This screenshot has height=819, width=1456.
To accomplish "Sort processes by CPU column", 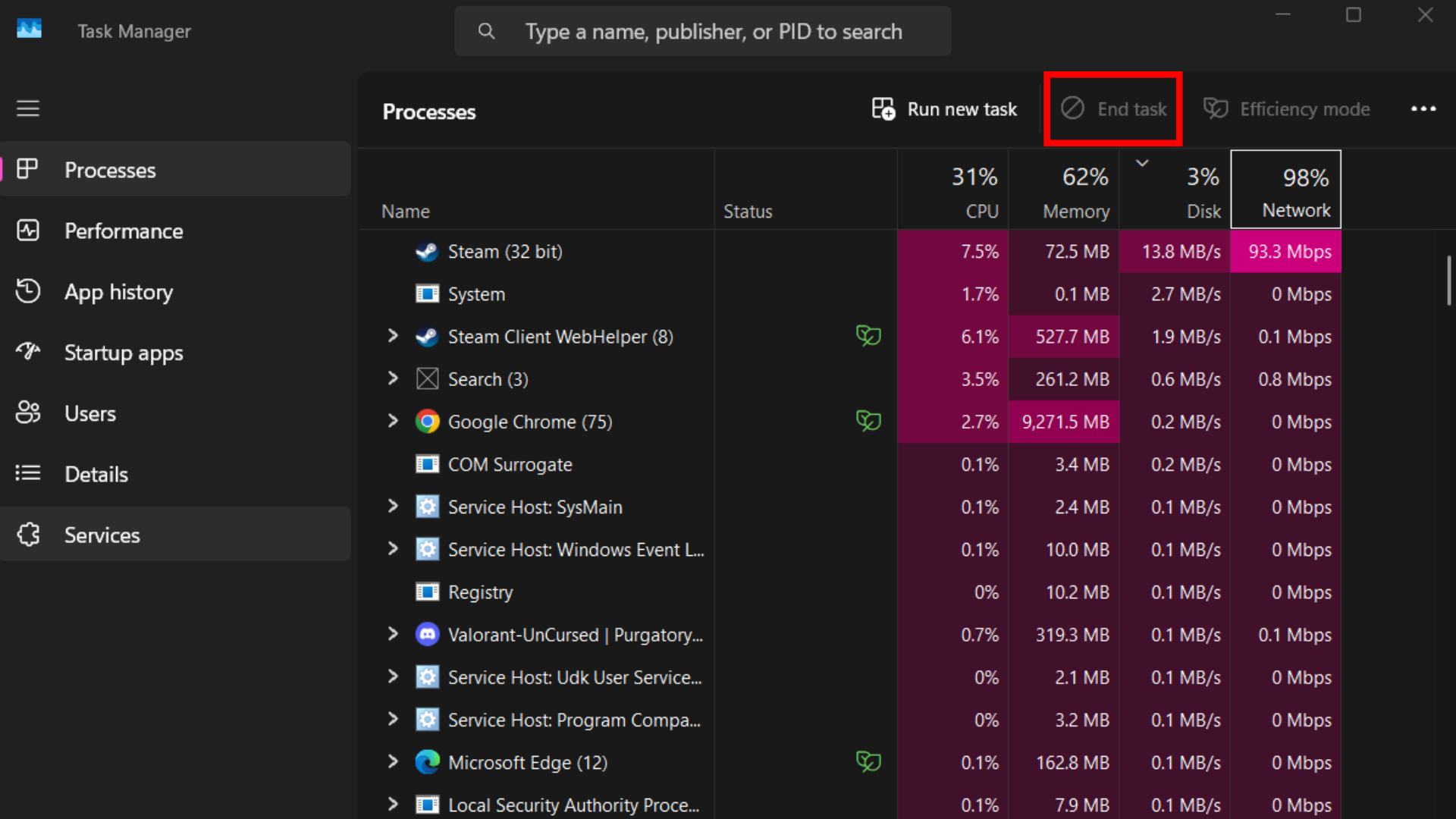I will click(x=953, y=190).
